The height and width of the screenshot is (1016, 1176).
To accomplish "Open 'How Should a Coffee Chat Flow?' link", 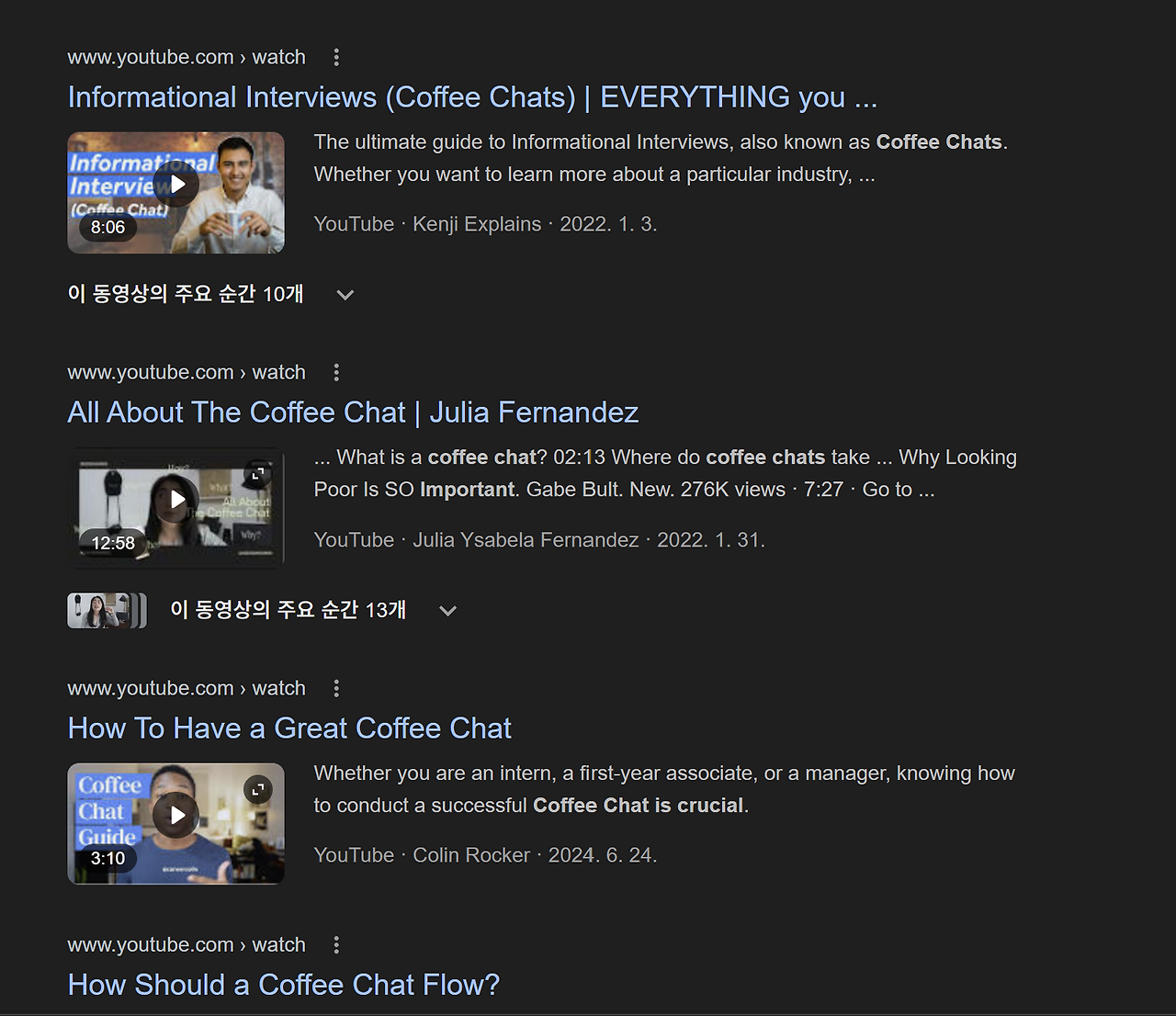I will pyautogui.click(x=284, y=985).
